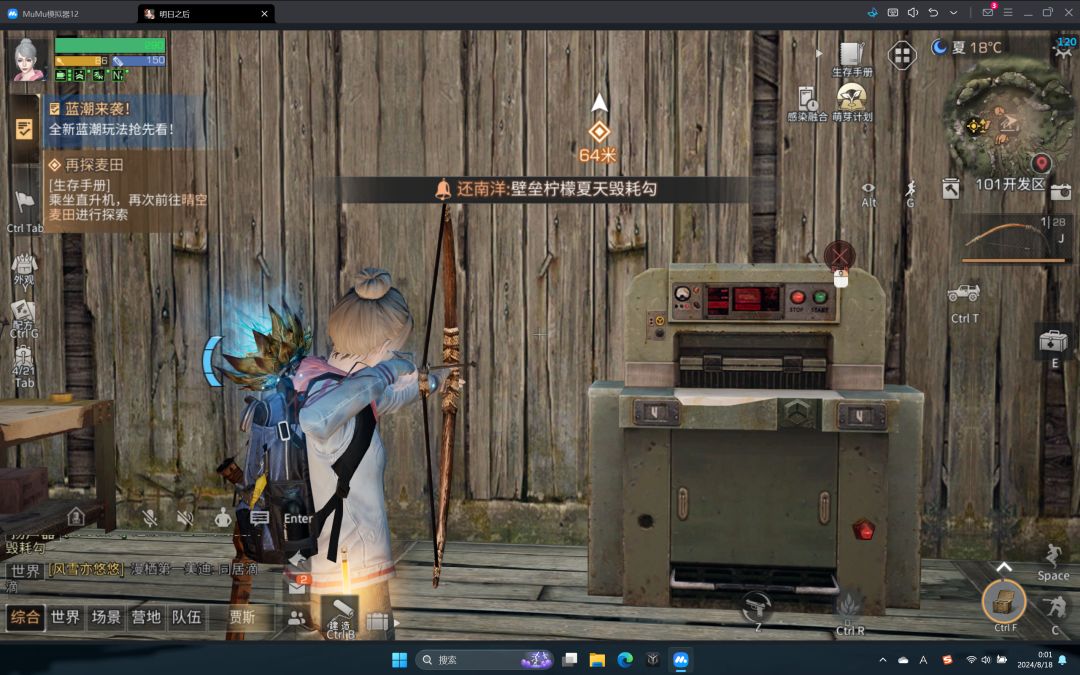The height and width of the screenshot is (675, 1080).
Task: Open MuMu toolbar dropdown chevron in title bar
Action: 953,12
